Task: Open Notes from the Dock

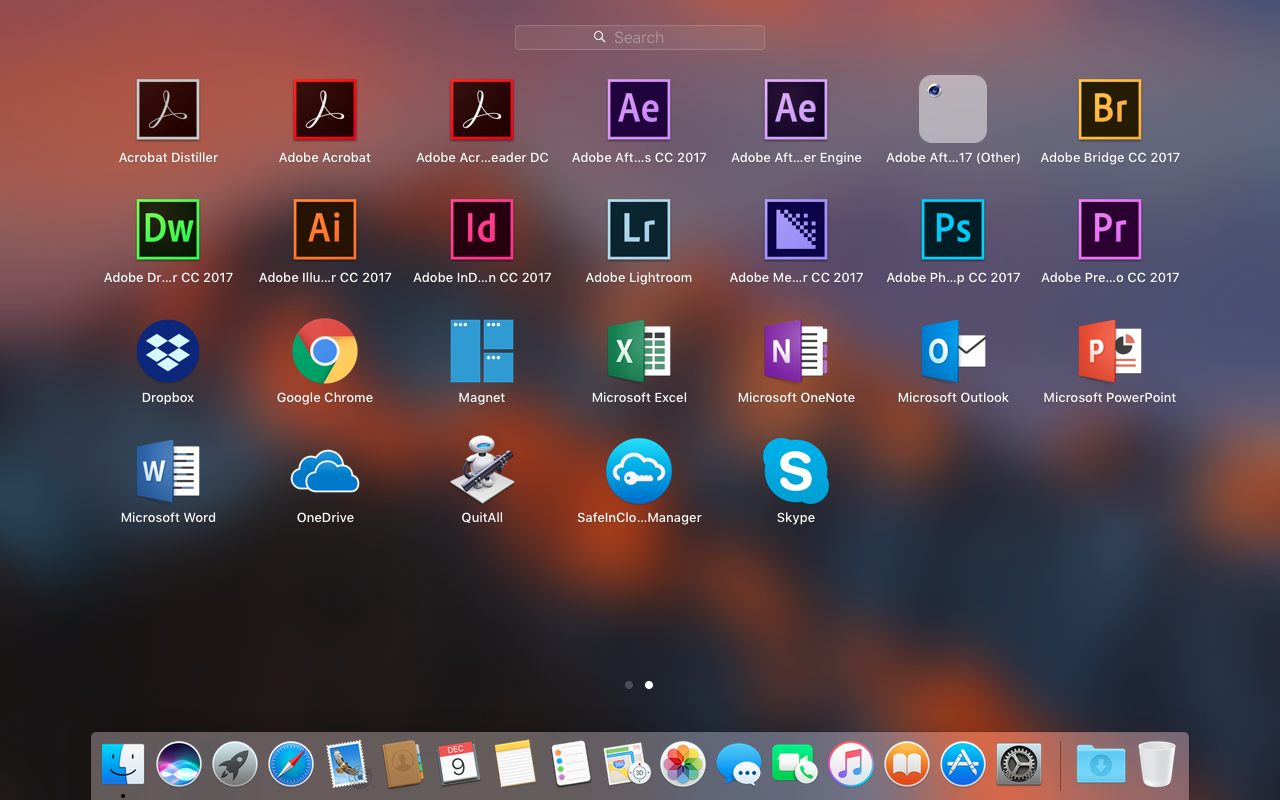Action: 515,765
